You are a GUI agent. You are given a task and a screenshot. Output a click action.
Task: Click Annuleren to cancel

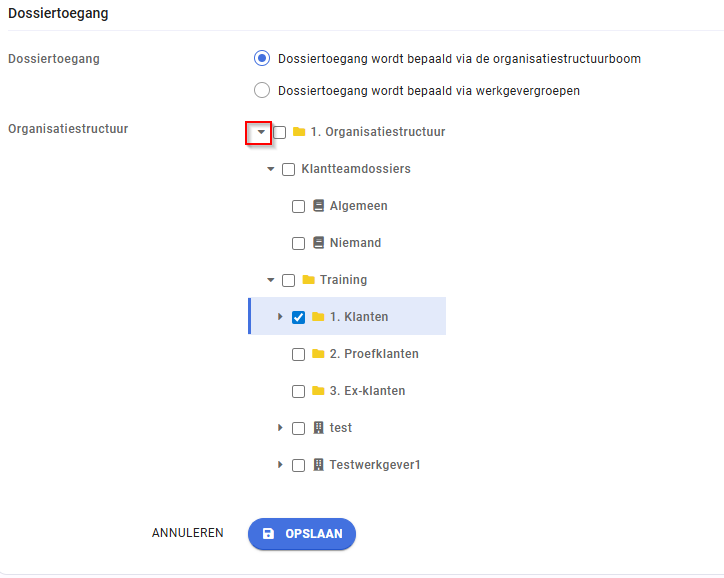click(187, 533)
